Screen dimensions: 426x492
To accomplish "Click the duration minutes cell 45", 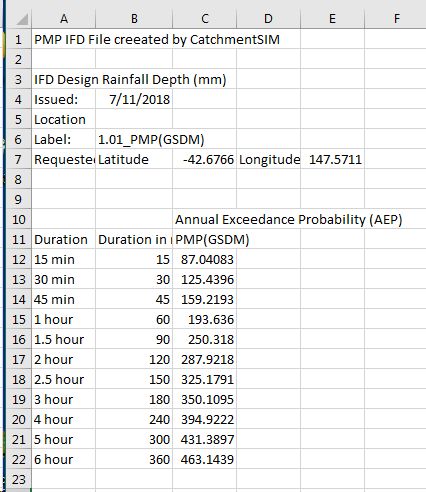I will [x=134, y=299].
